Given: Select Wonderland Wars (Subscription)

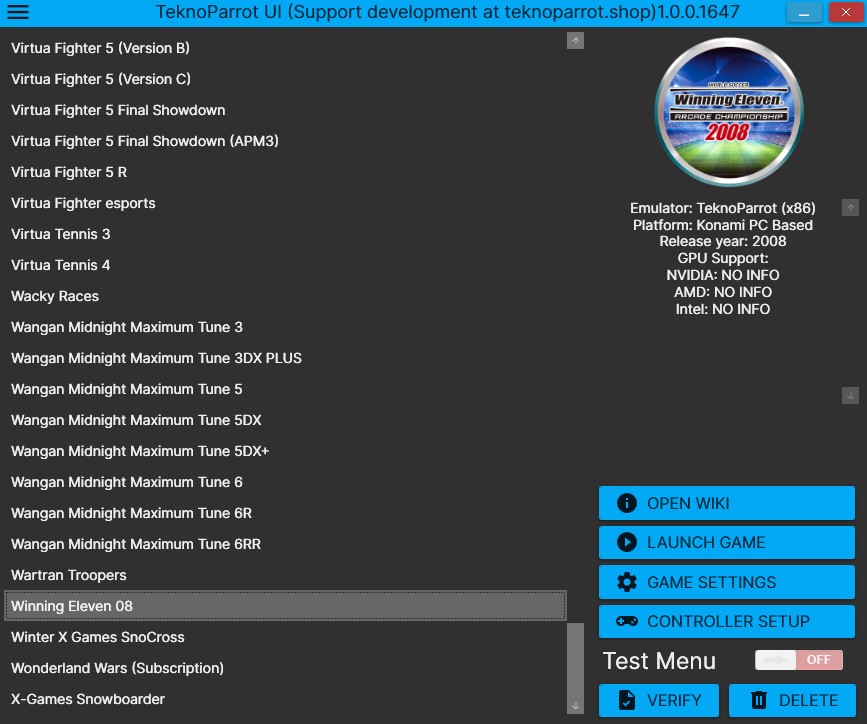Looking at the screenshot, I should pyautogui.click(x=285, y=668).
